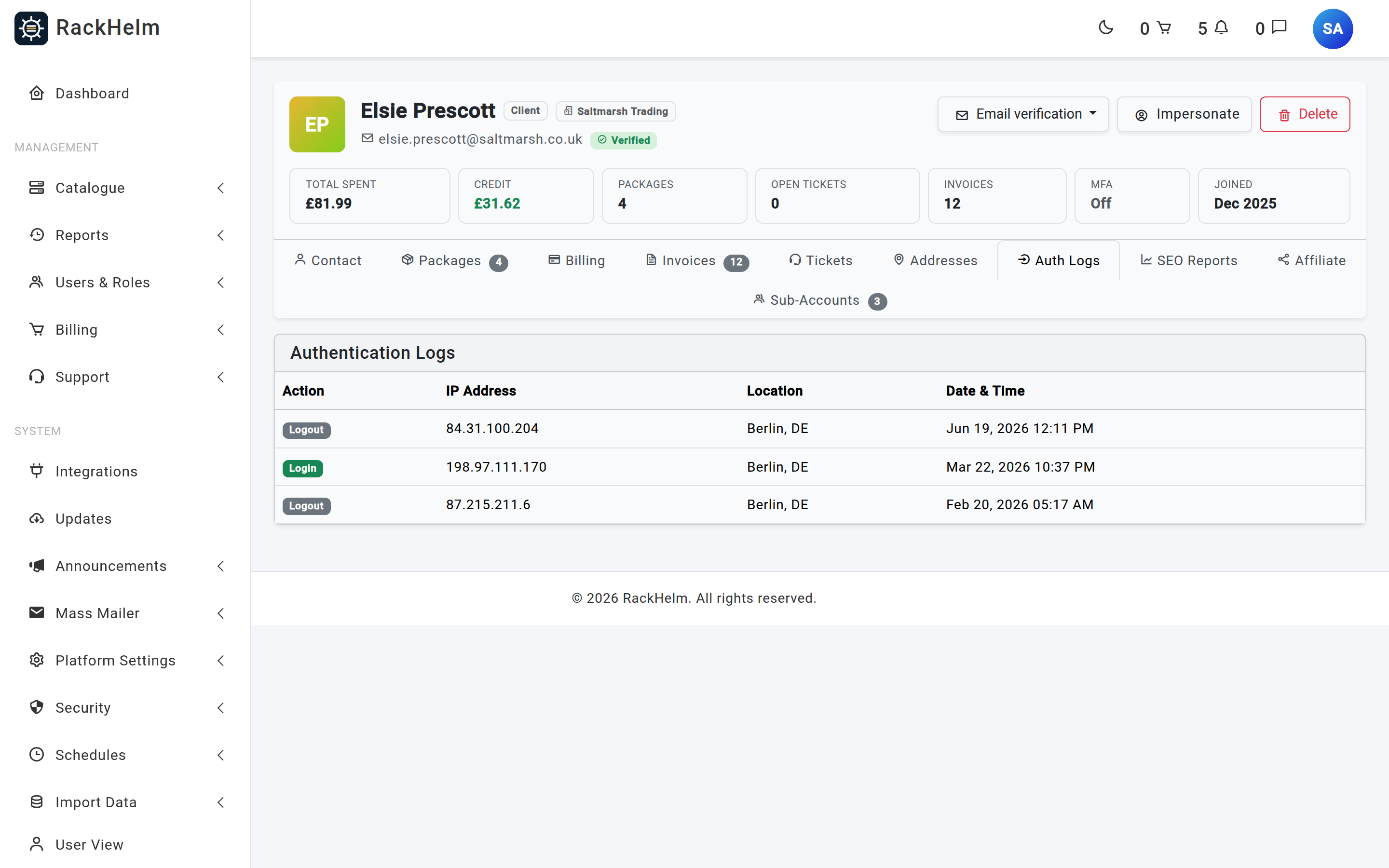The height and width of the screenshot is (868, 1389).
Task: Click the Announcements megaphone icon
Action: coord(37,566)
